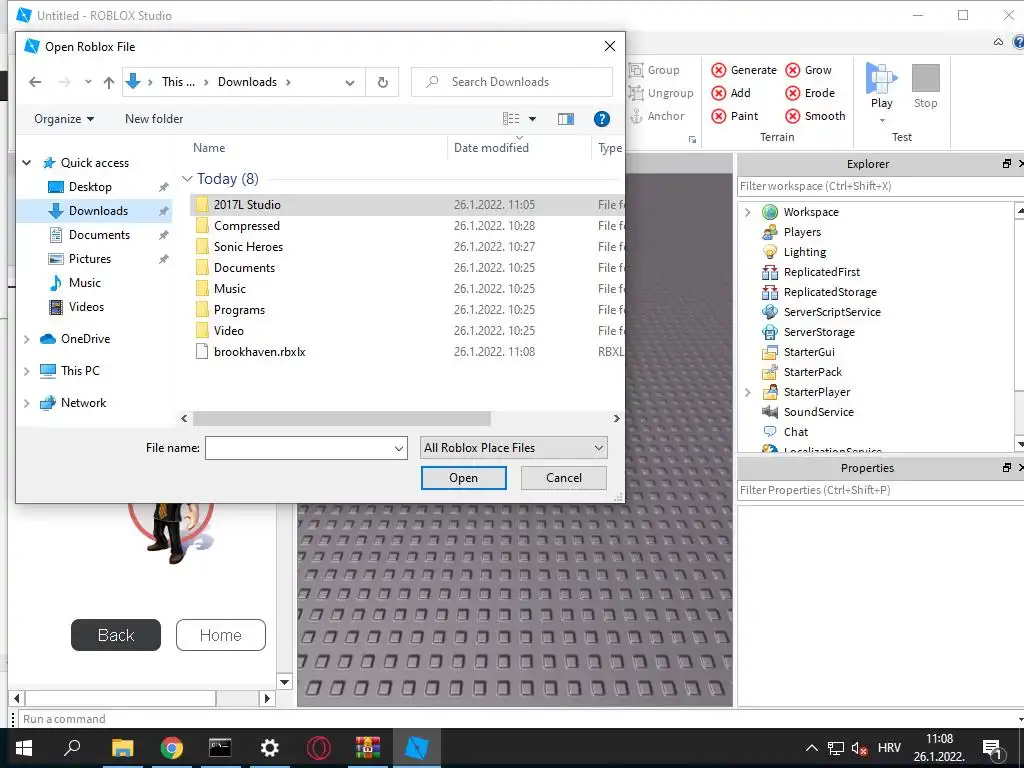1024x768 pixels.
Task: Open Chrome from the taskbar
Action: point(171,748)
